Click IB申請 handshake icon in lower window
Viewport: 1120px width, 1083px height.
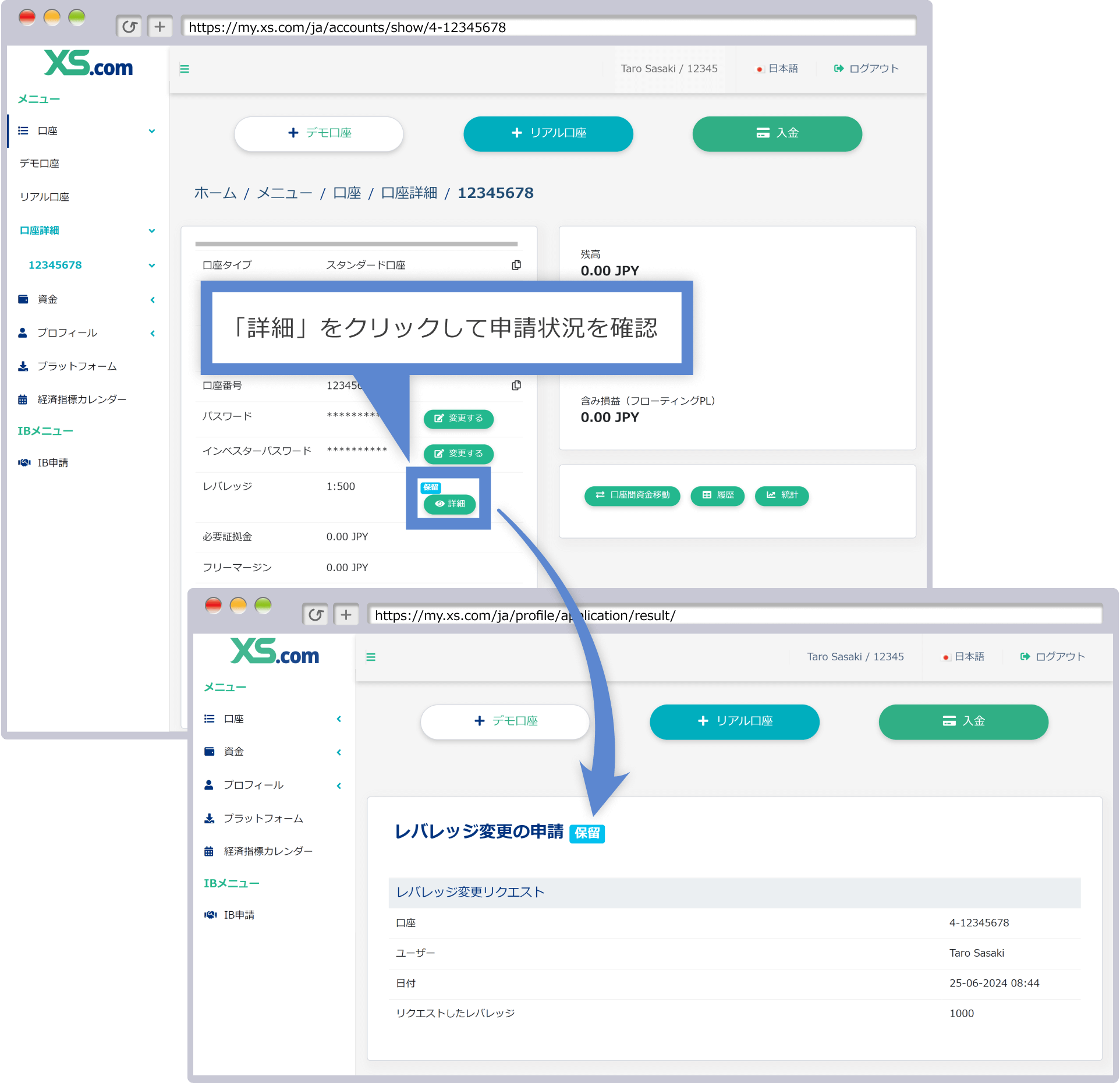coord(211,915)
